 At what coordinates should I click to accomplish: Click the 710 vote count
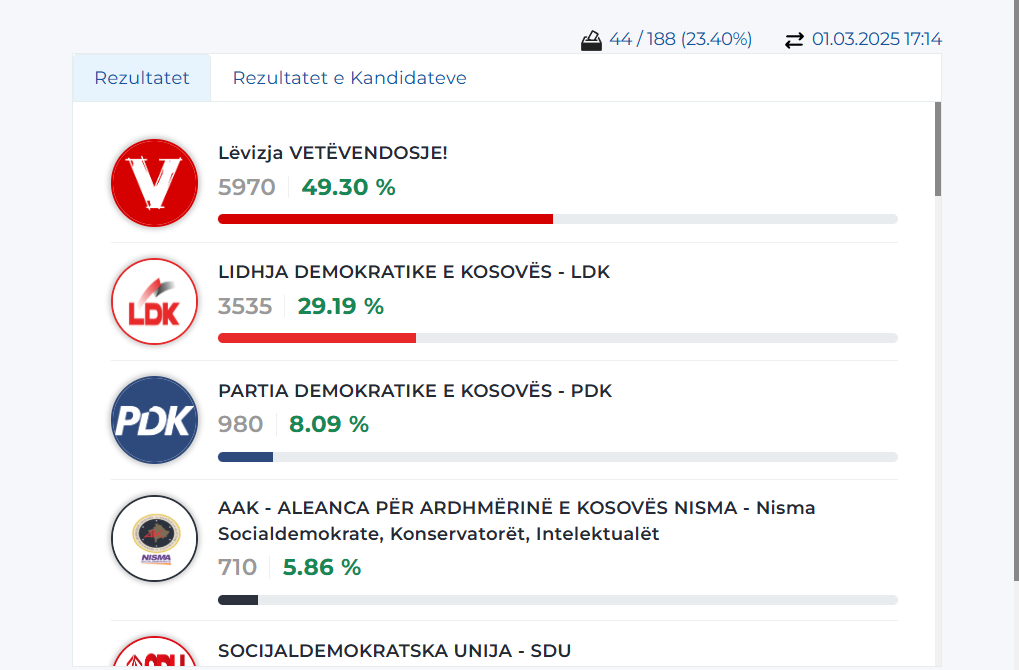click(x=238, y=567)
